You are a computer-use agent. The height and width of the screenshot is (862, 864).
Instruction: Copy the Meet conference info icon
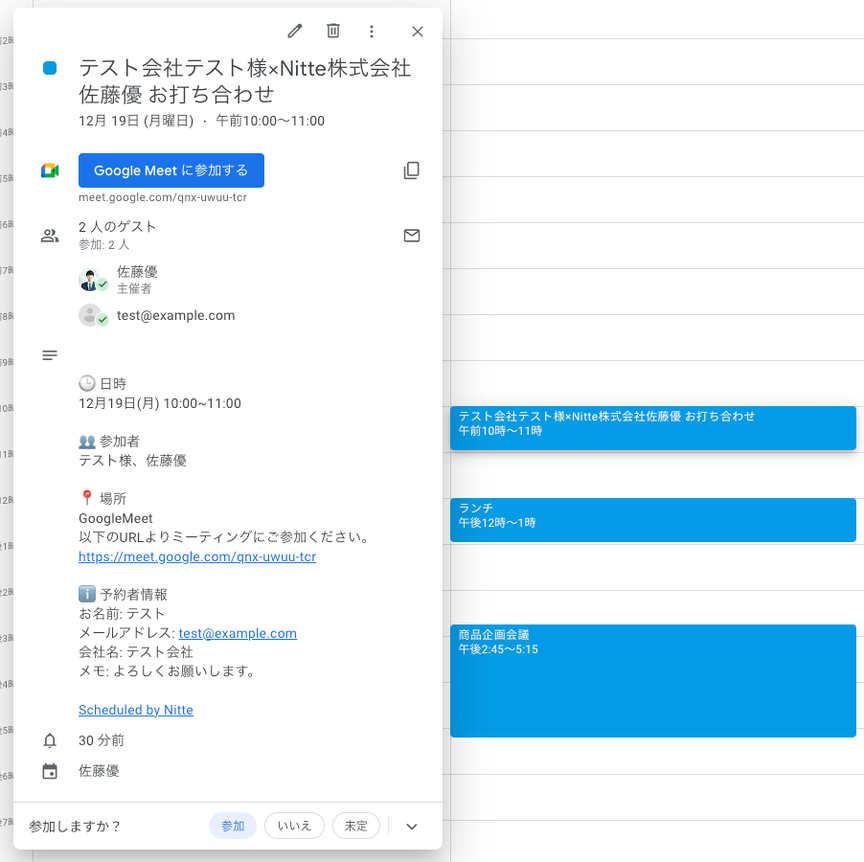pos(412,170)
